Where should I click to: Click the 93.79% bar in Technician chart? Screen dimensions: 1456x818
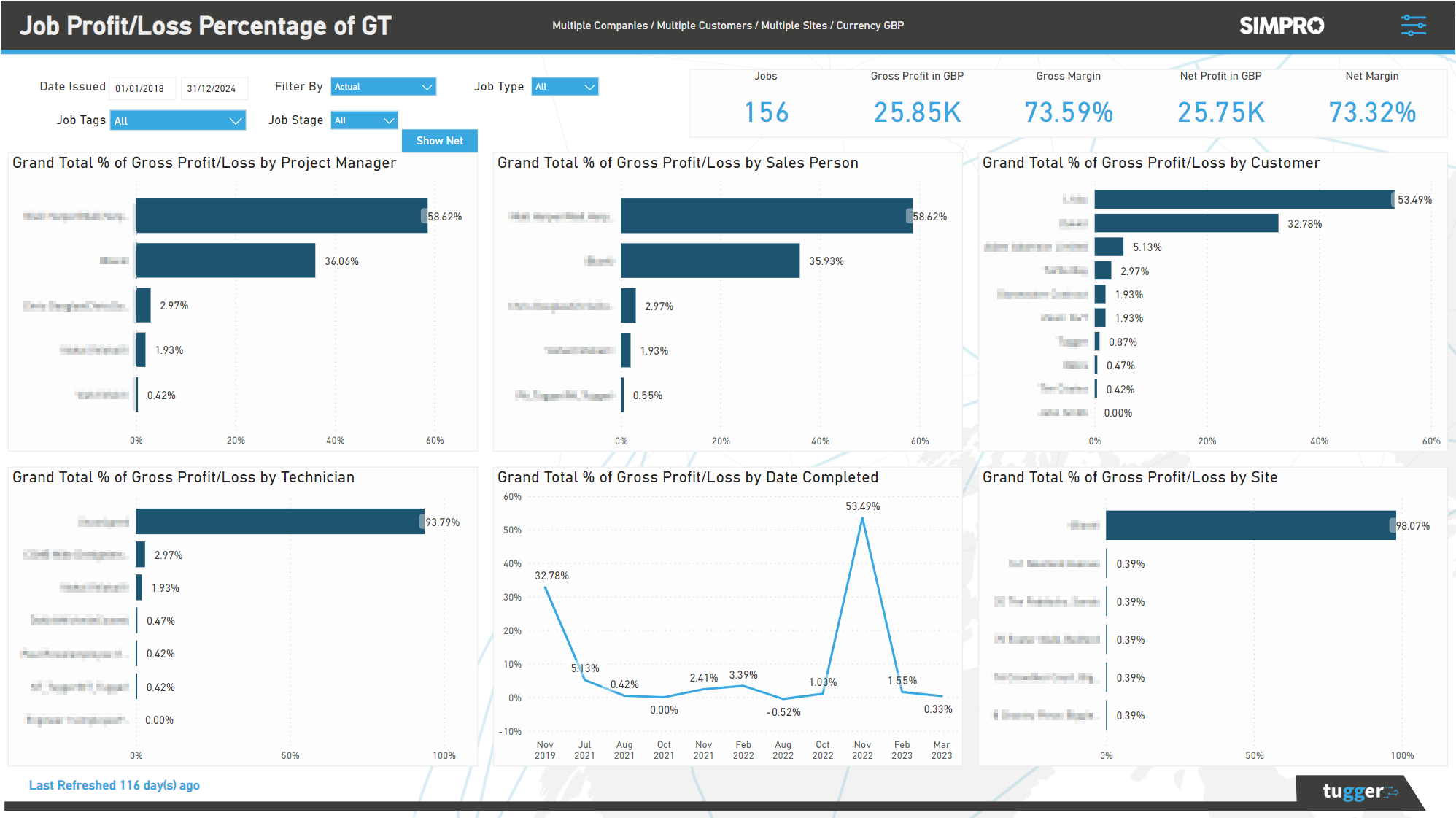[x=279, y=521]
